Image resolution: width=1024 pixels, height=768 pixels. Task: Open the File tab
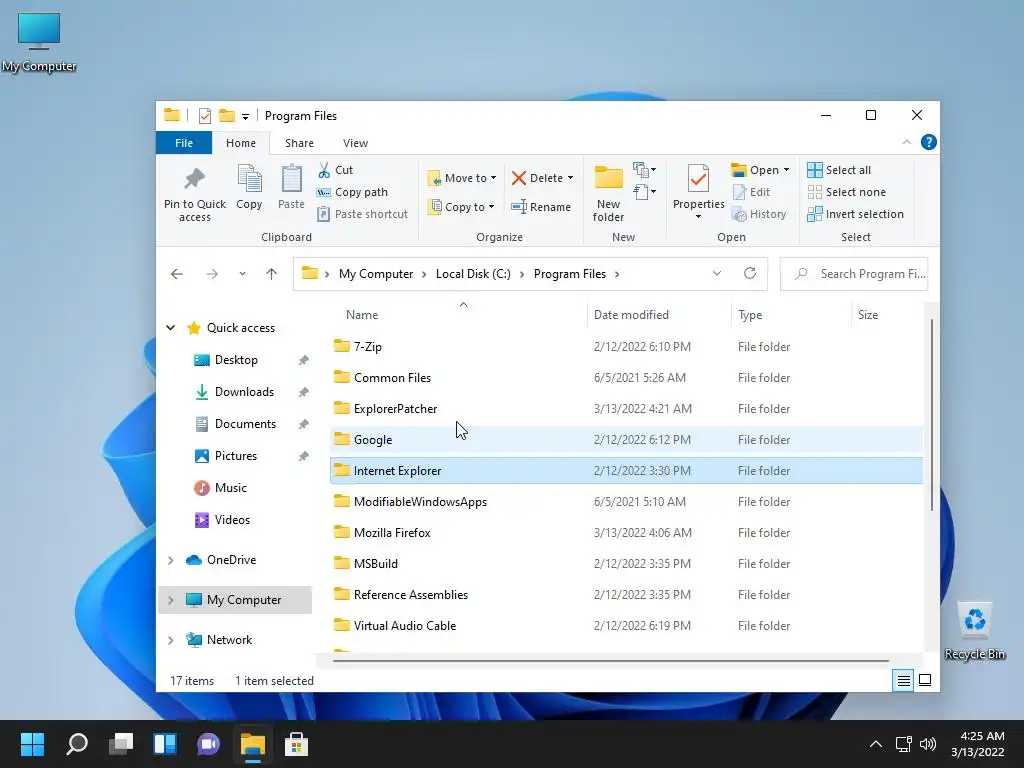pos(184,143)
